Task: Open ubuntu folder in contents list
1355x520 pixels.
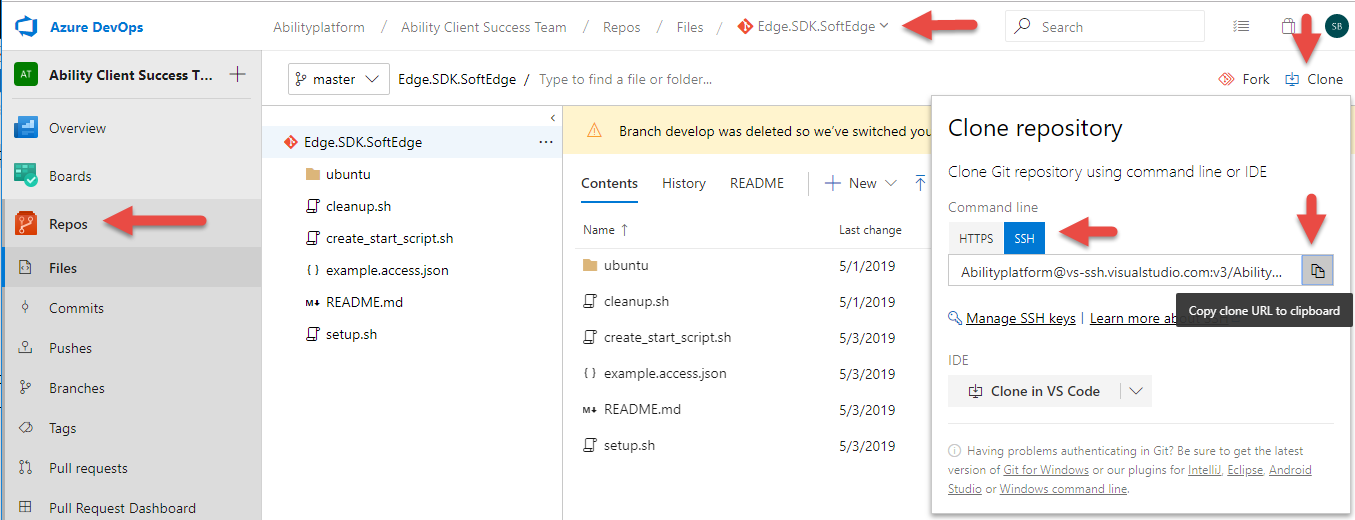Action: [x=626, y=265]
